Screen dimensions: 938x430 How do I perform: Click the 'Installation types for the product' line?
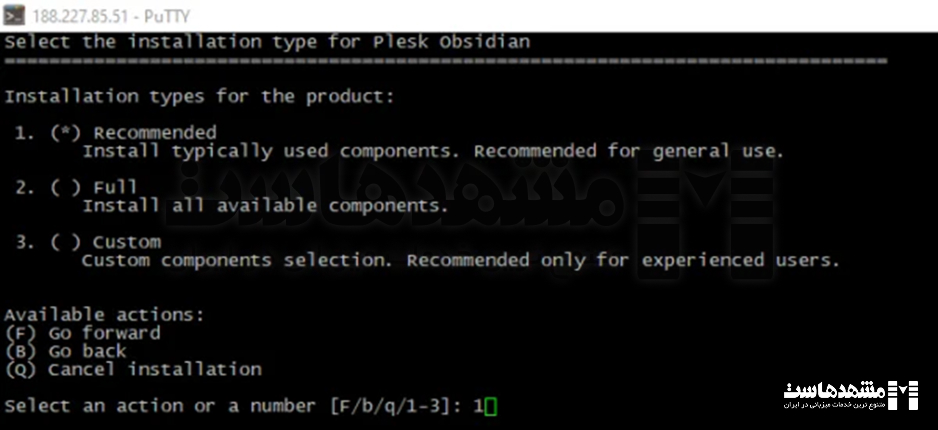coord(200,97)
